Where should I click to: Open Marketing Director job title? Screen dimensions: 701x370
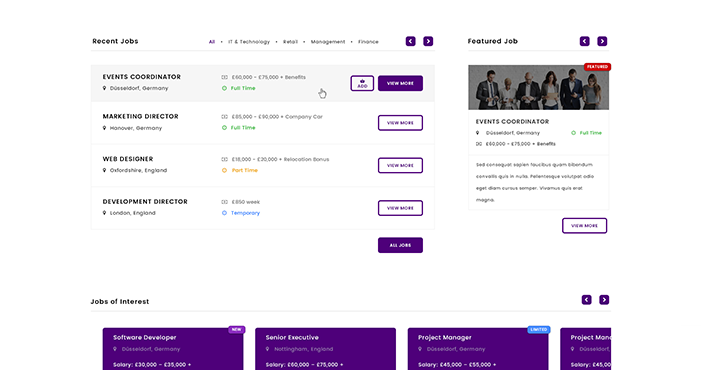(x=140, y=116)
